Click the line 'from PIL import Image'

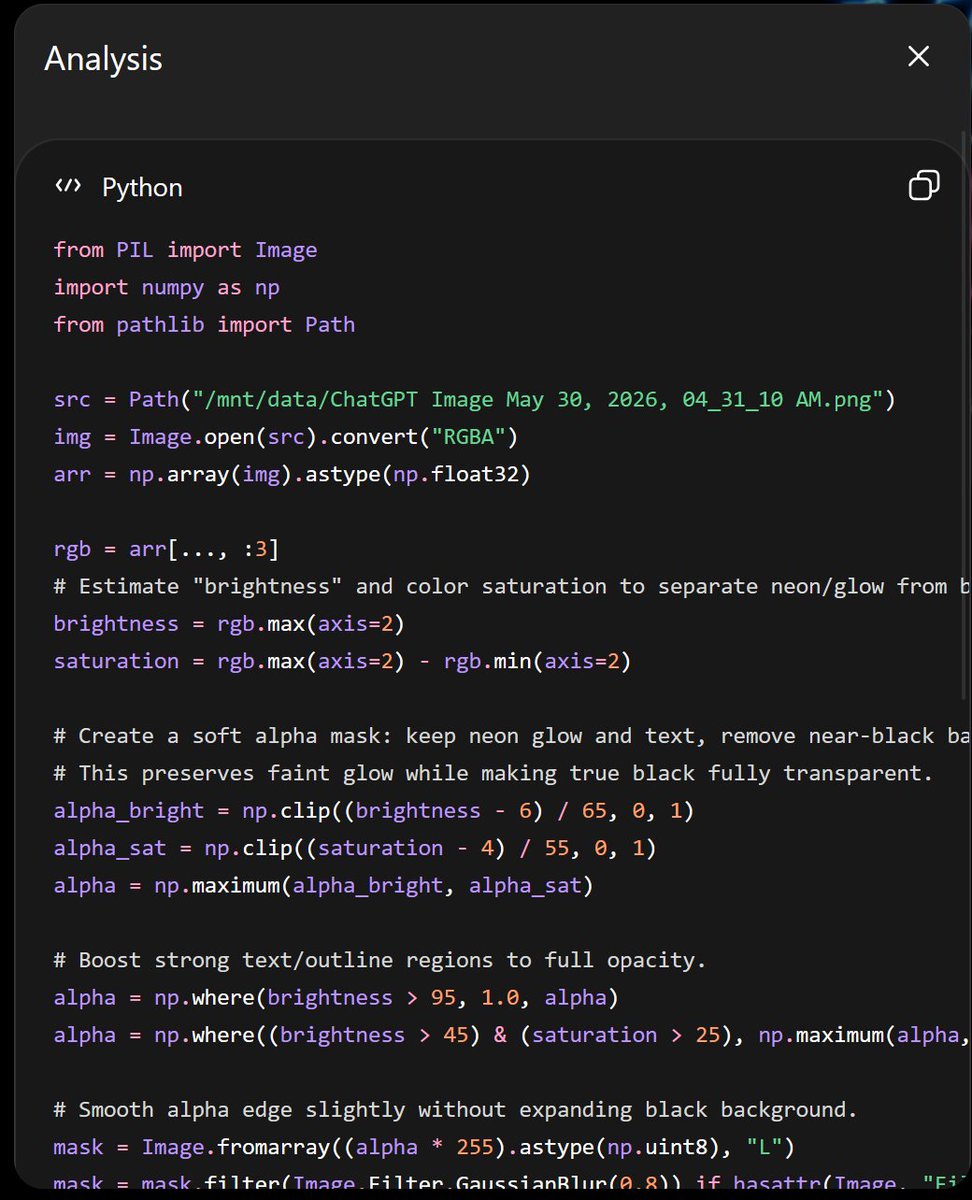[x=185, y=250]
